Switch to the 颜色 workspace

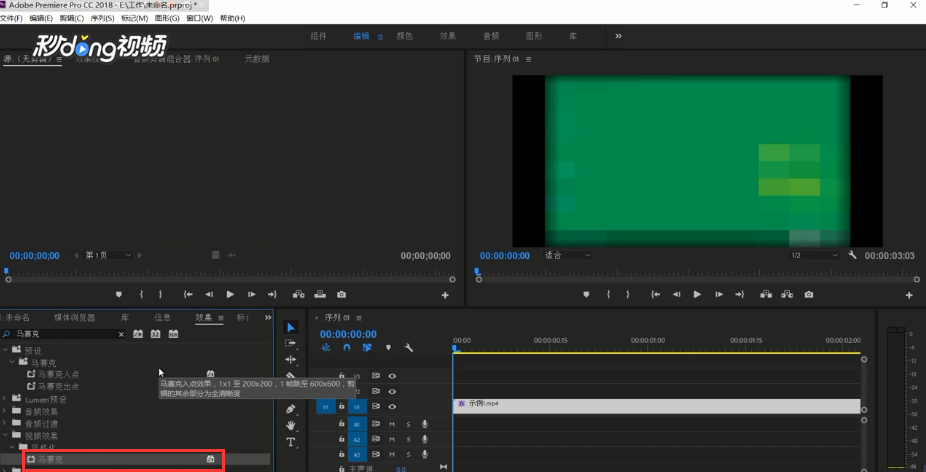tap(405, 36)
